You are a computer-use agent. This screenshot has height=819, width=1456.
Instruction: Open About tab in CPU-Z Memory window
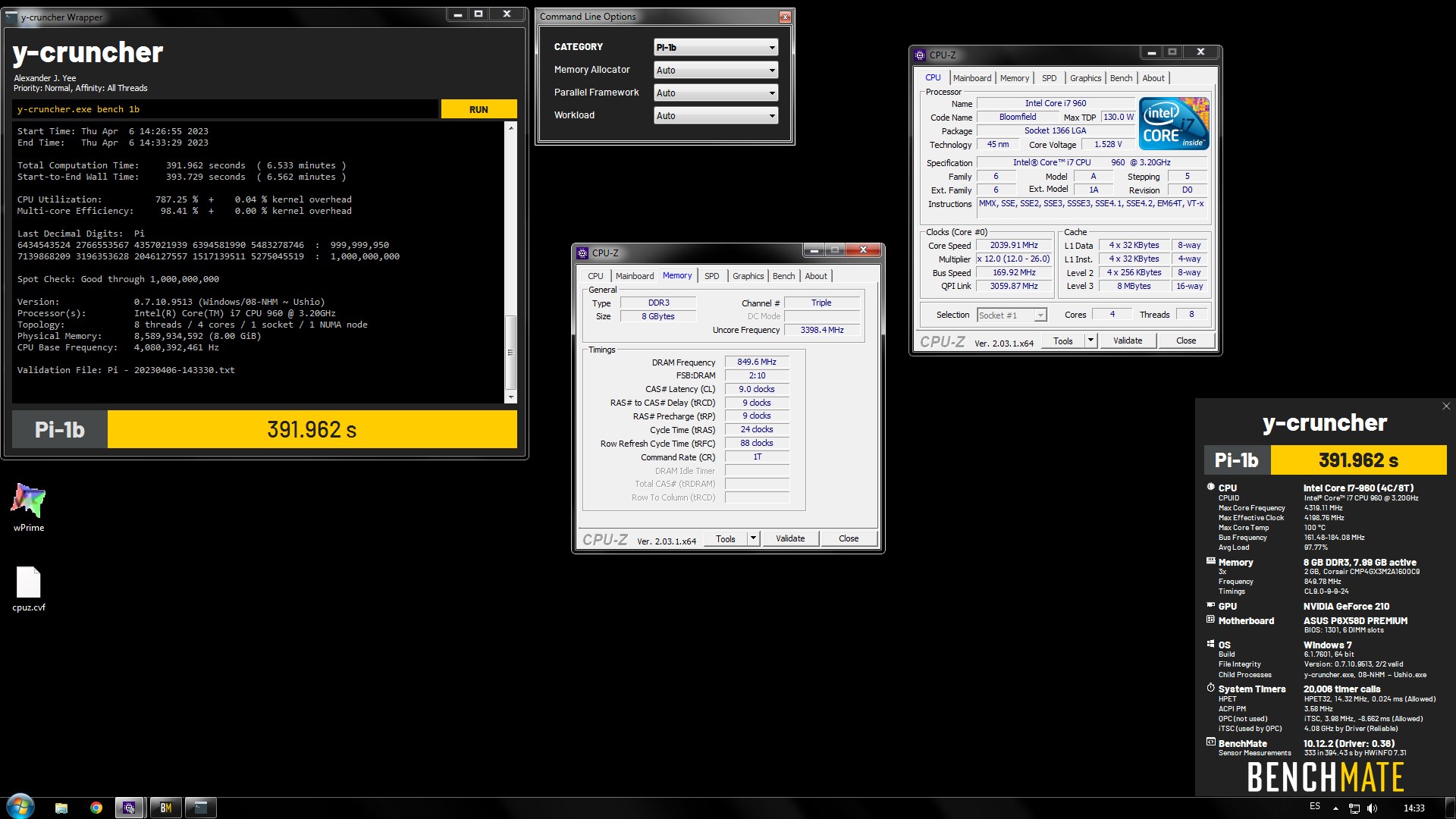(x=816, y=276)
